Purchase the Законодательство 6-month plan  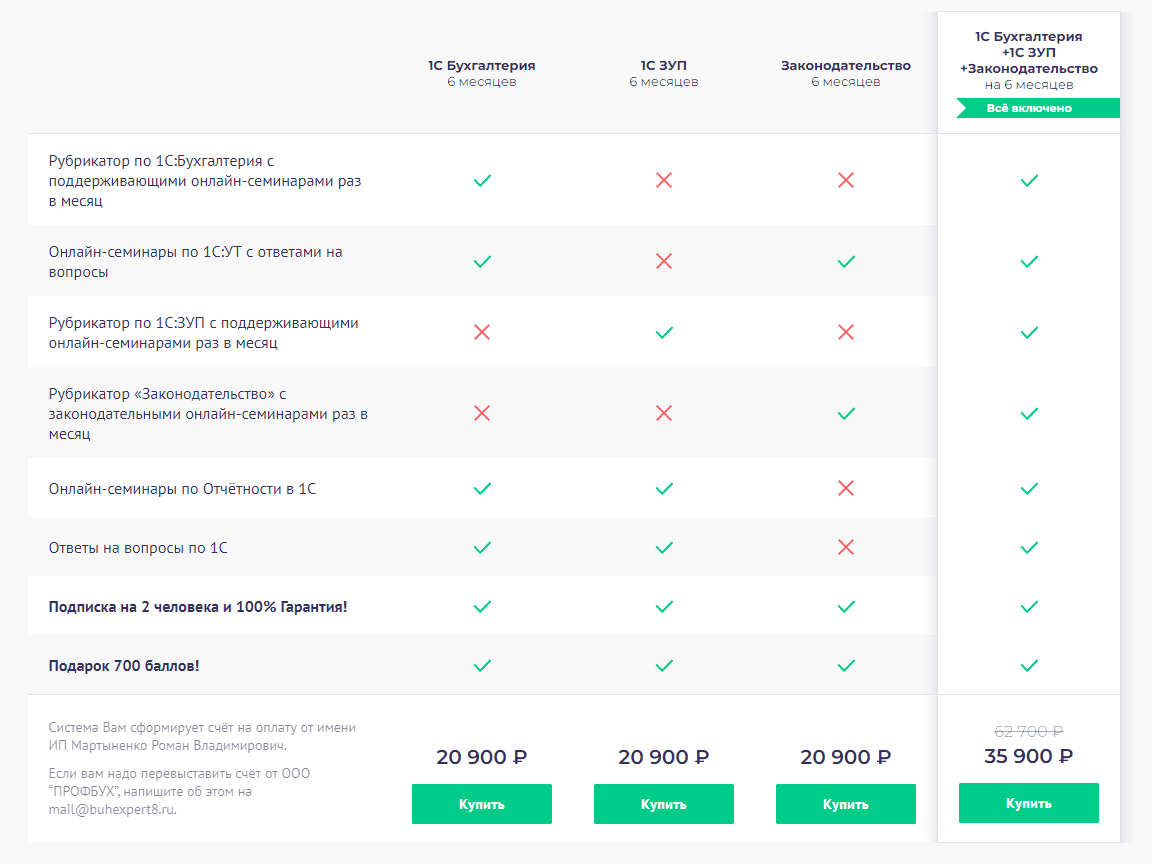point(846,804)
